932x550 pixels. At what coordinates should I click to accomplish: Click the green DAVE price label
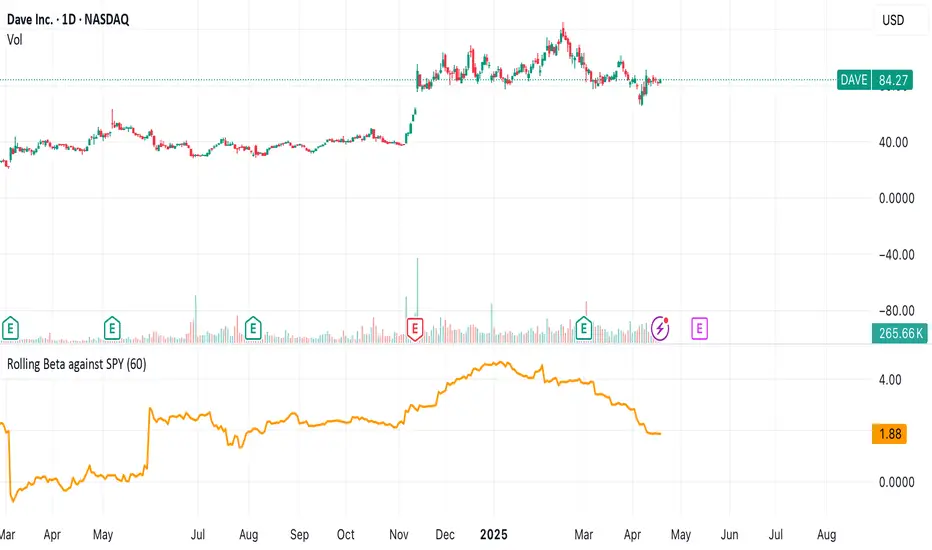(x=854, y=80)
